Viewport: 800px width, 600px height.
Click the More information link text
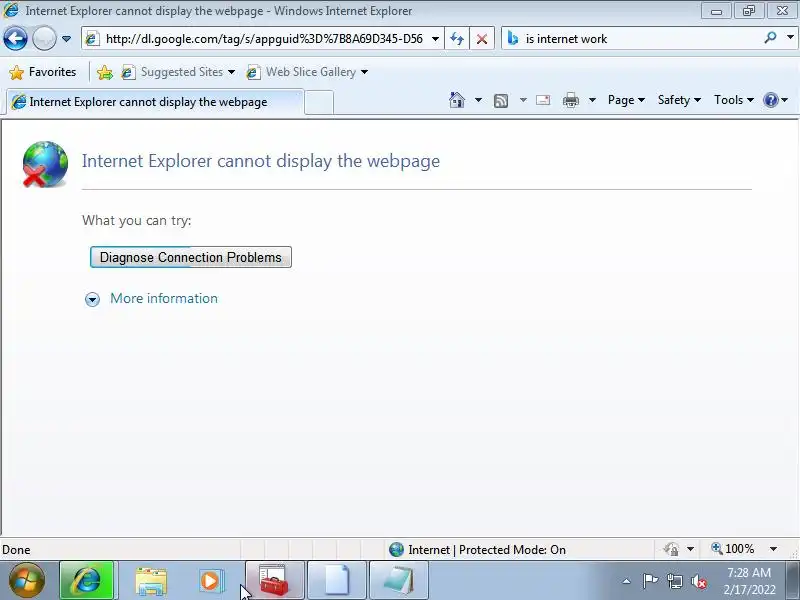pos(164,298)
